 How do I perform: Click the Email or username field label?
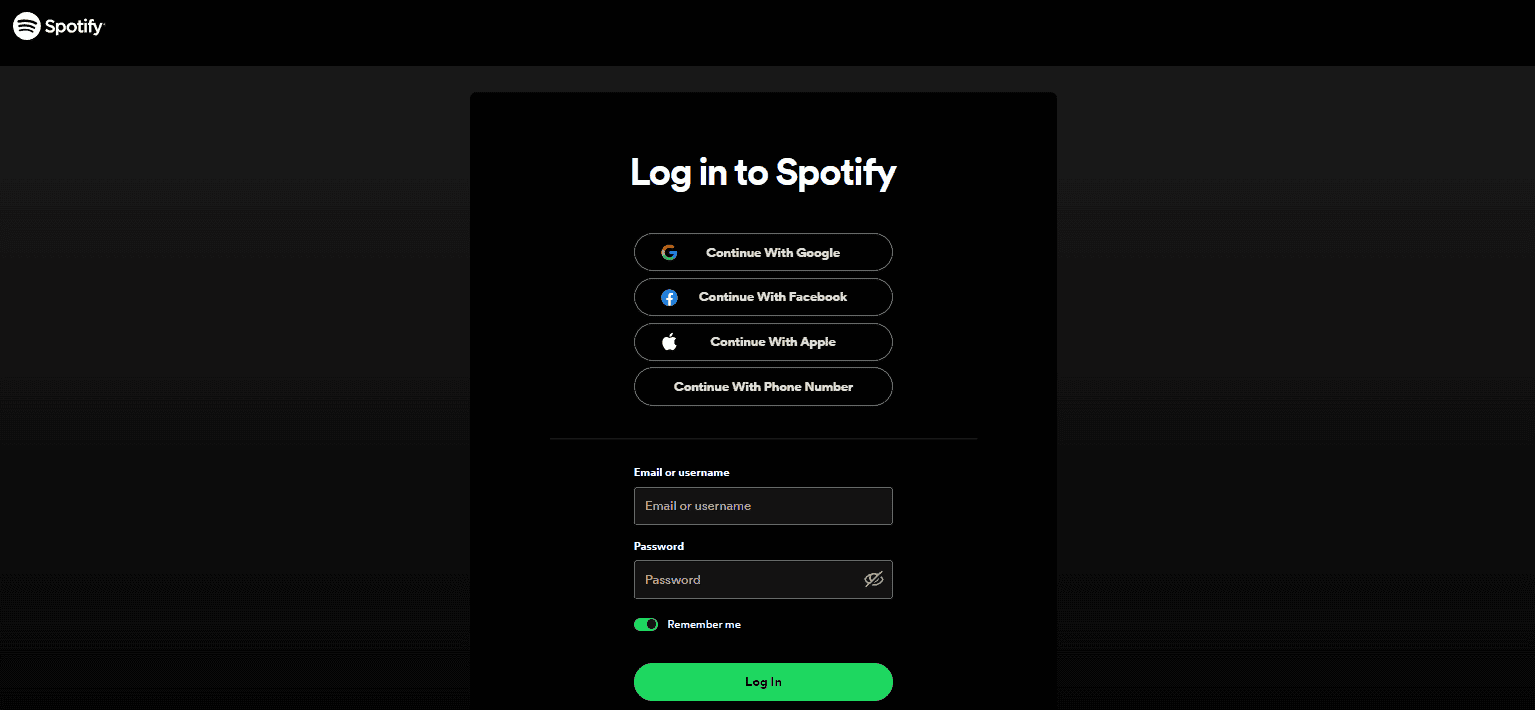tap(682, 472)
